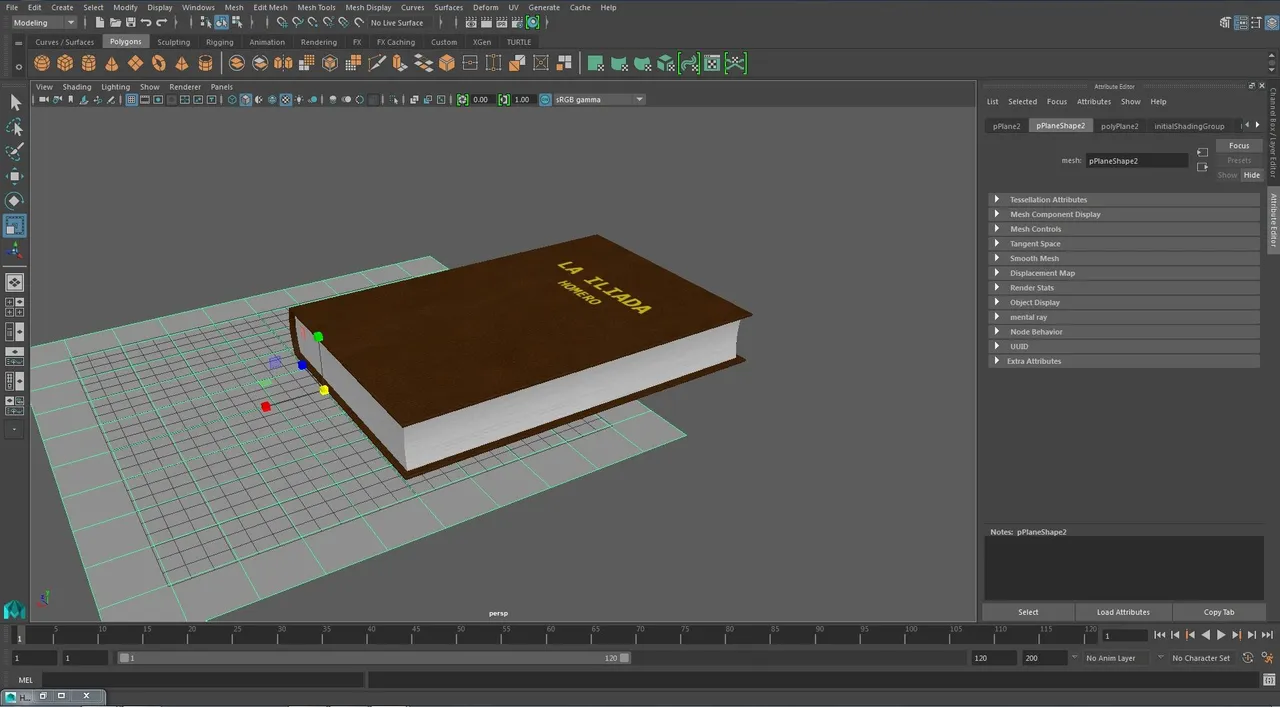The height and width of the screenshot is (707, 1280).
Task: Create a polygon cone from the shelf
Action: 112,63
